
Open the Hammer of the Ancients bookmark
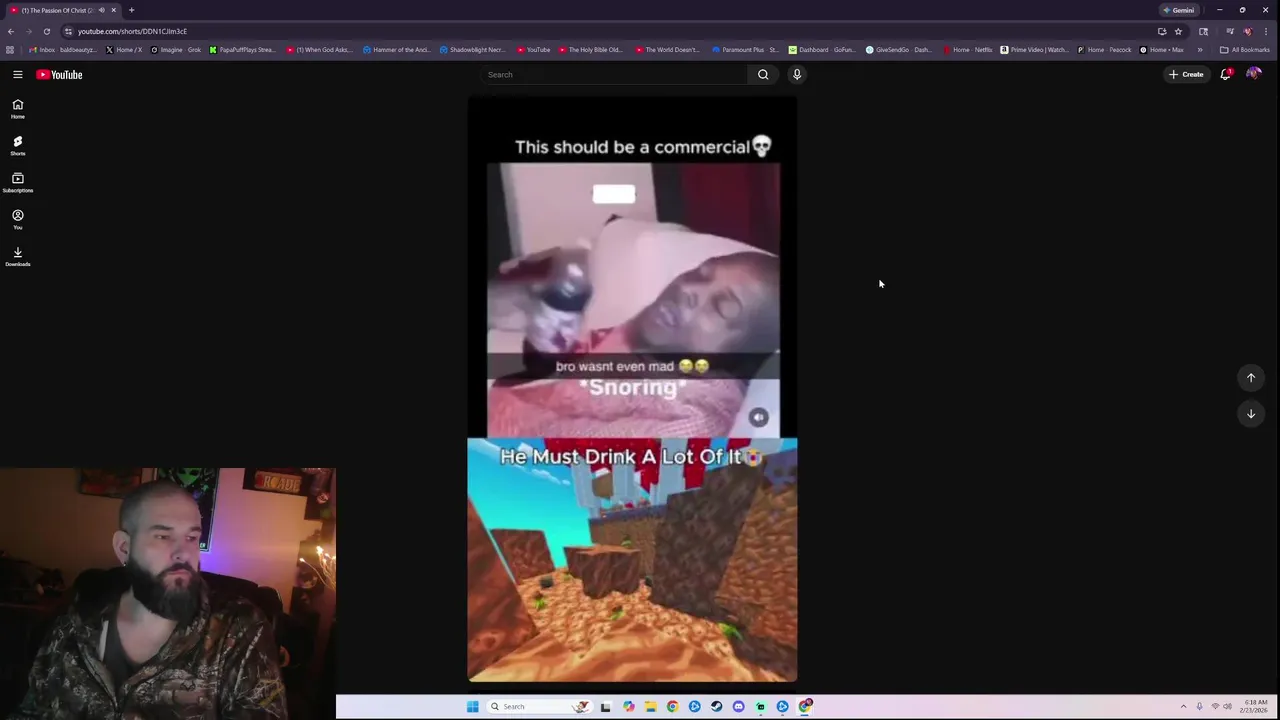pyautogui.click(x=395, y=50)
